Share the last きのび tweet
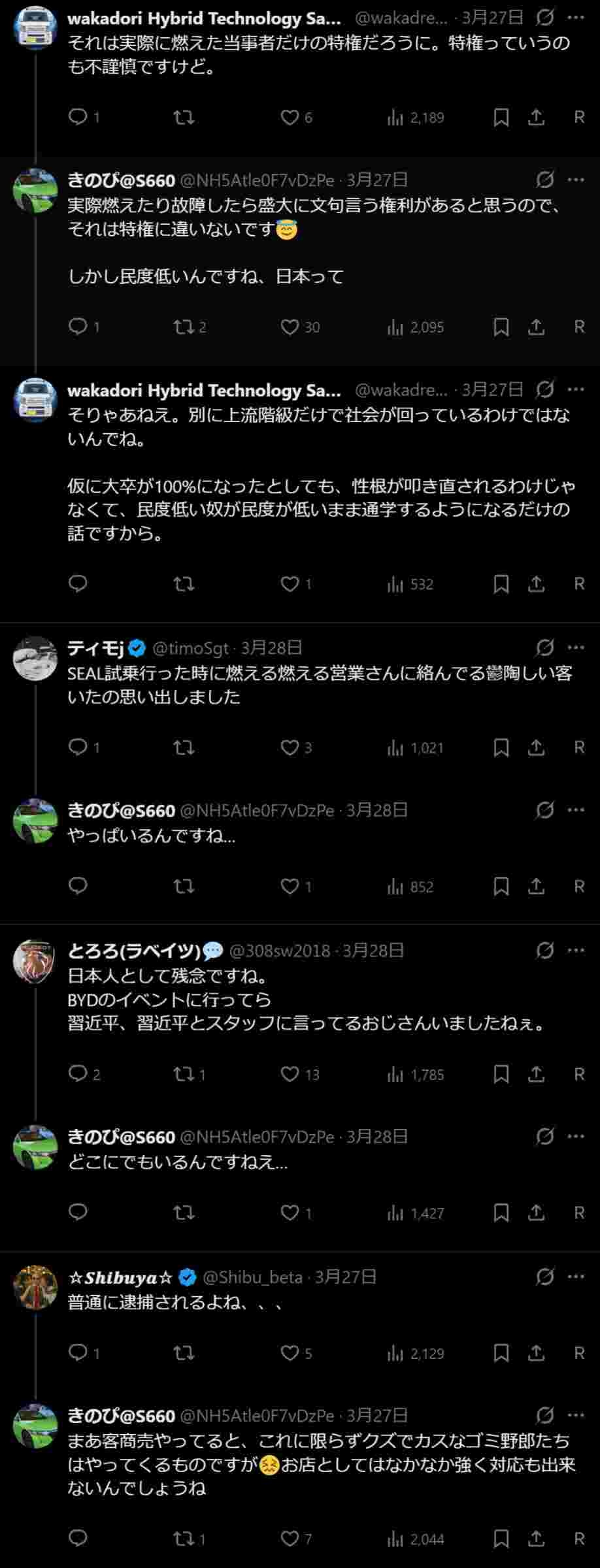The width and height of the screenshot is (600, 1568). (536, 1538)
